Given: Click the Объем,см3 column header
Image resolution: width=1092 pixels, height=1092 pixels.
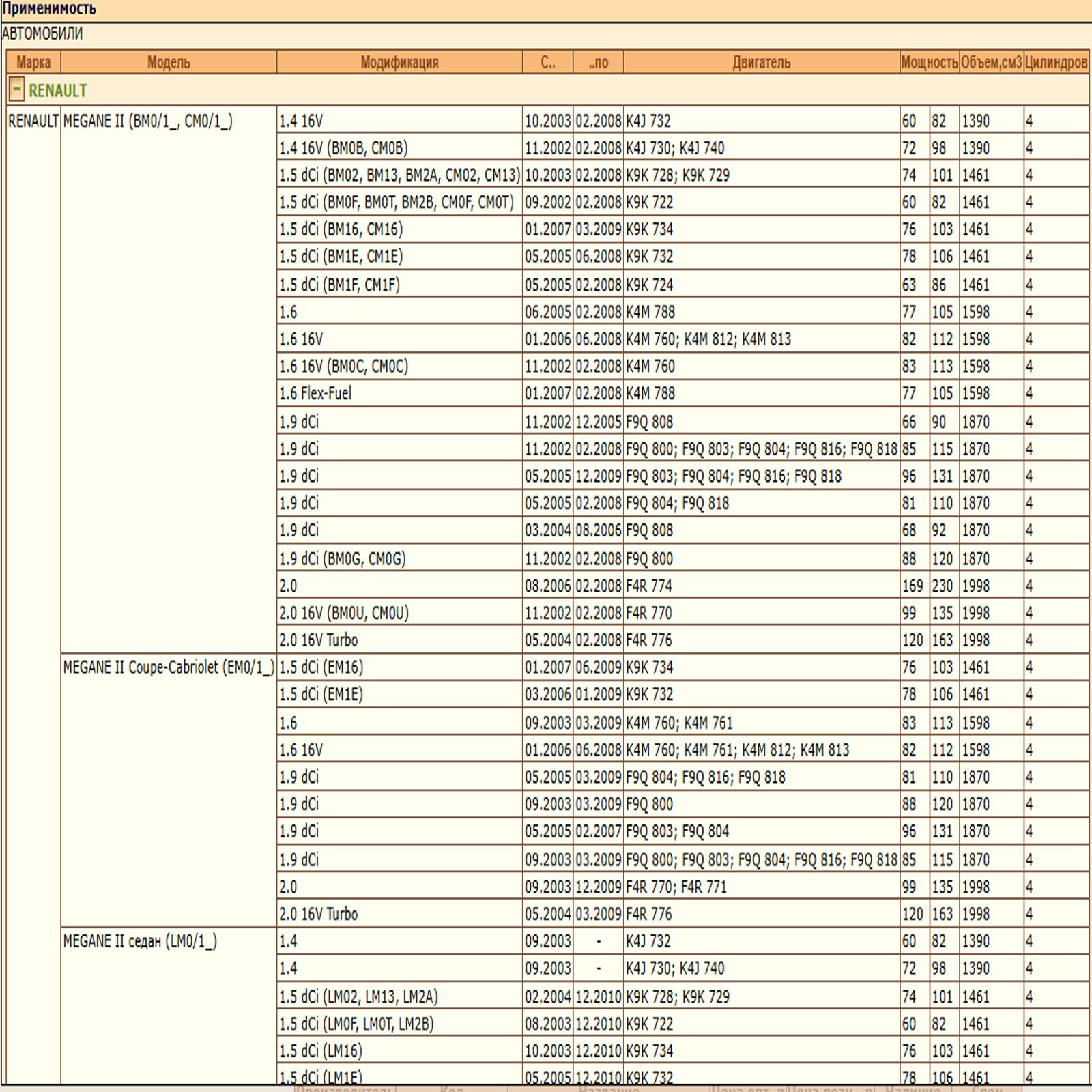Looking at the screenshot, I should coord(992,62).
